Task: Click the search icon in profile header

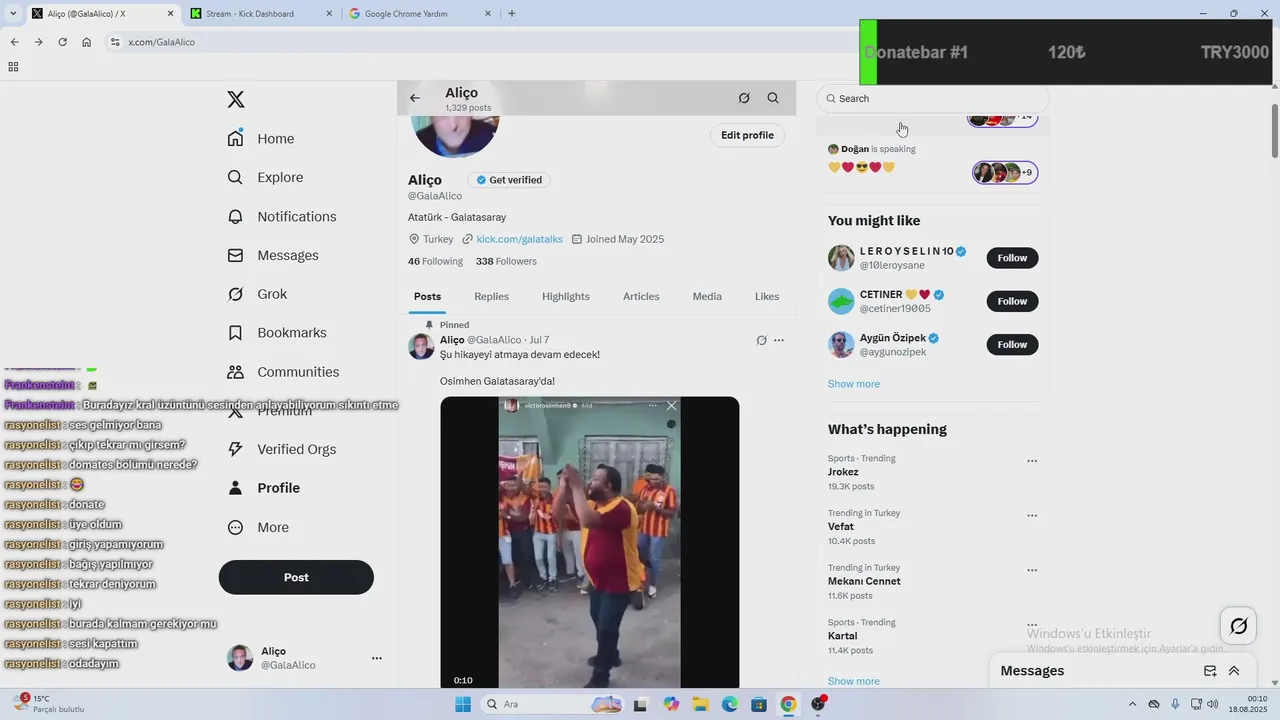Action: 773,98
